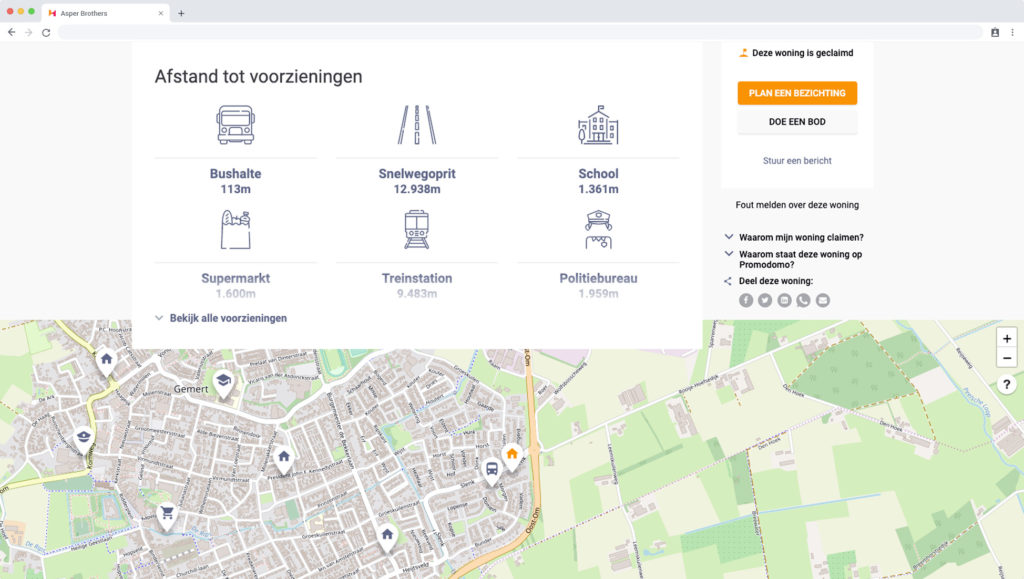Select the police station map marker
Image resolution: width=1024 pixels, height=579 pixels.
point(84,436)
